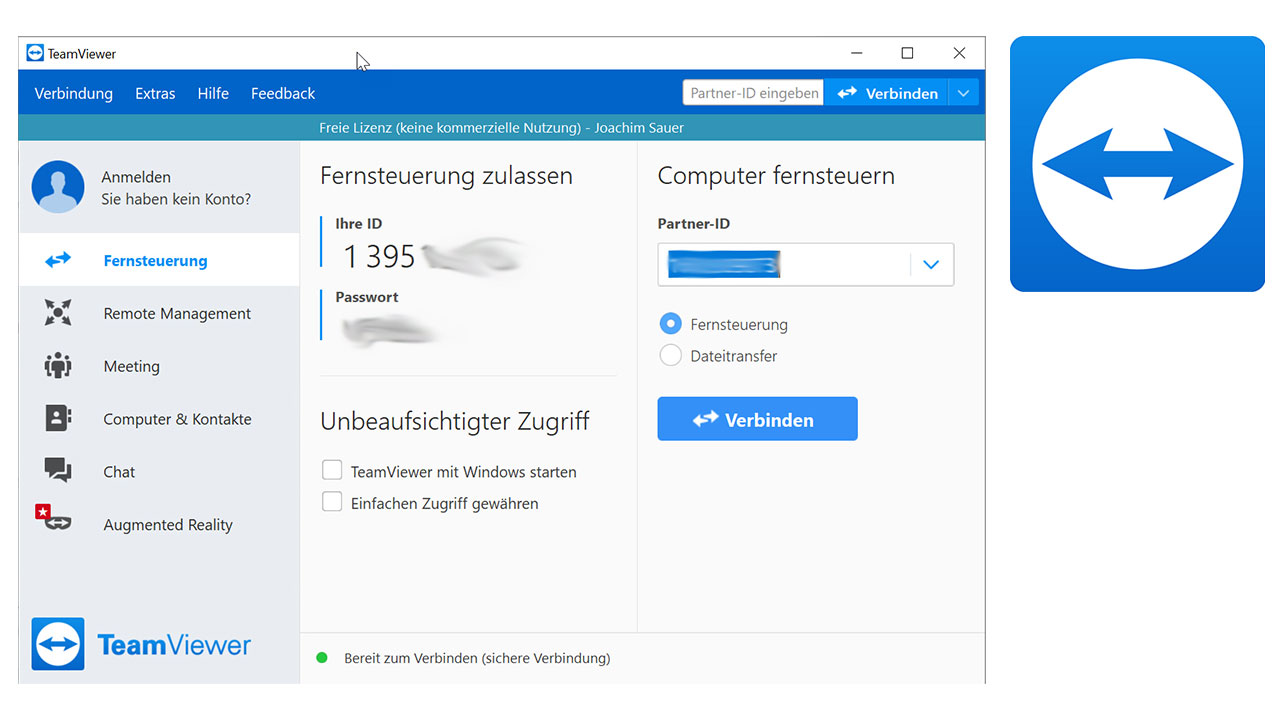Screen dimensions: 1280x720
Task: Click the Anmelden sign-in link
Action: click(x=136, y=177)
